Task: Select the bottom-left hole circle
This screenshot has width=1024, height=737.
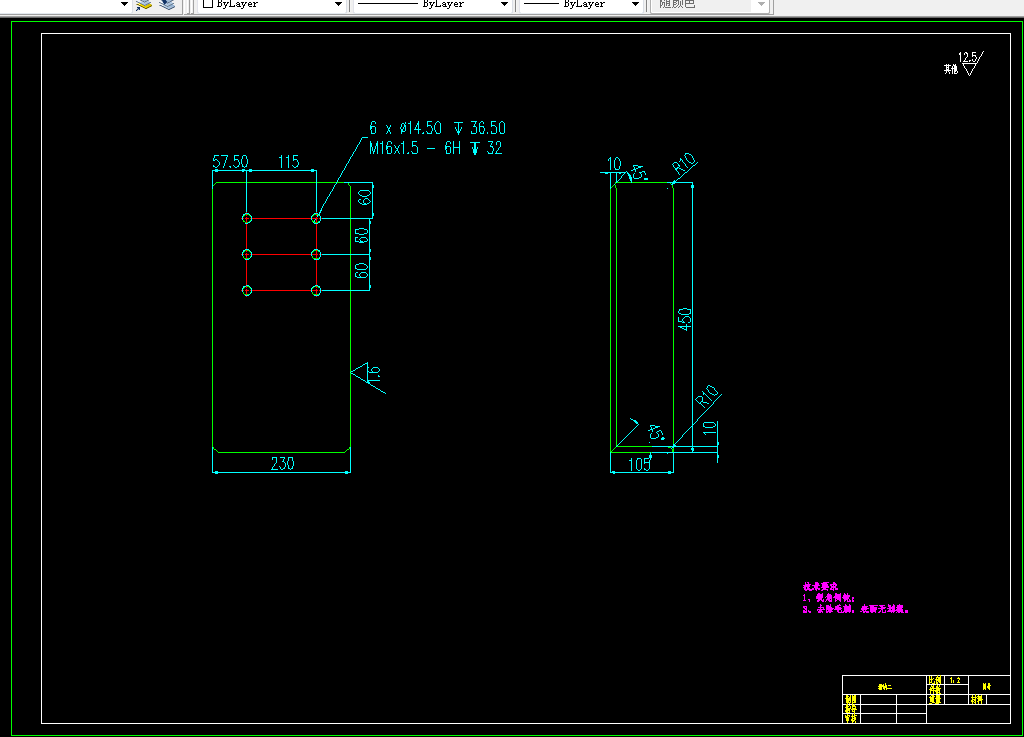Action: point(247,290)
